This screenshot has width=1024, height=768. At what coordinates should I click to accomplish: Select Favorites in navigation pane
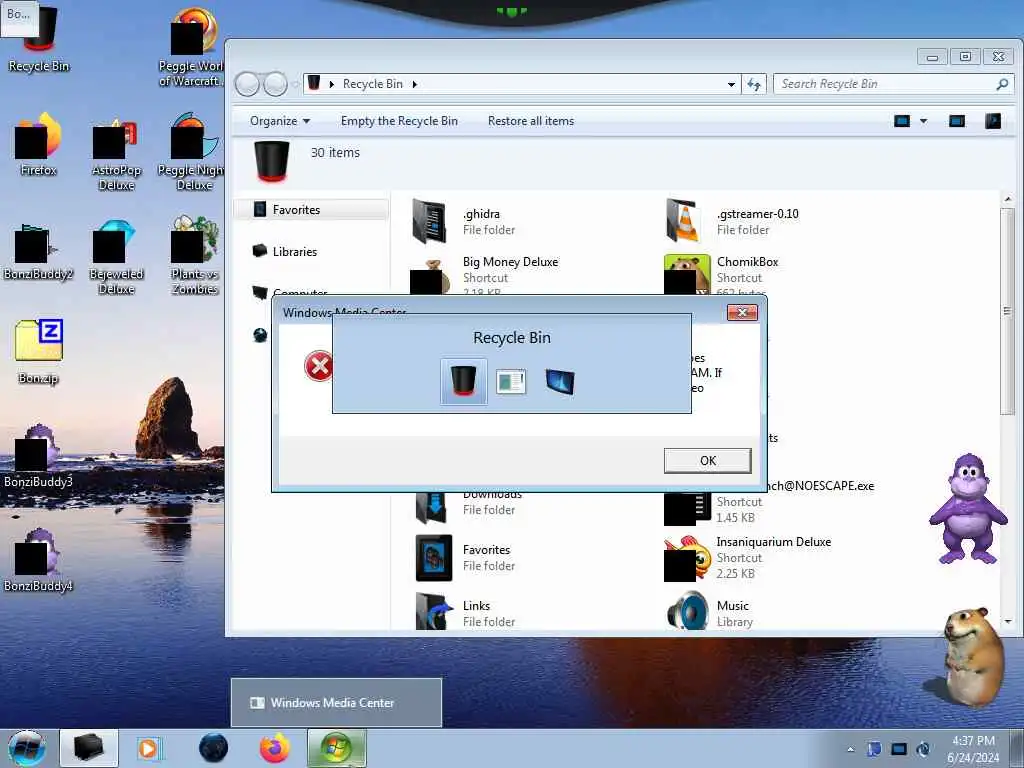pyautogui.click(x=311, y=210)
